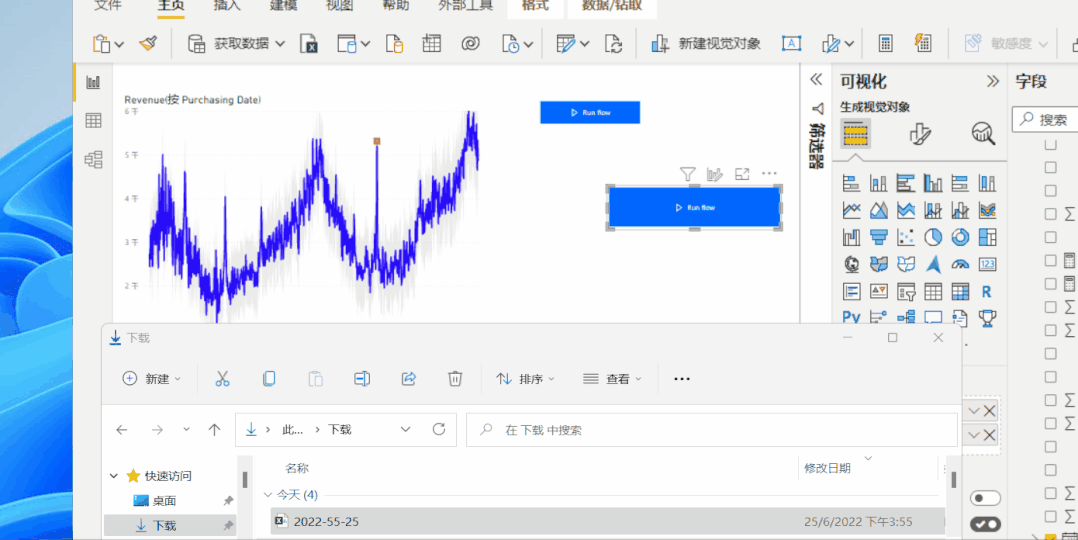Click the 在 下载 中搜索 search box
This screenshot has width=1078, height=540.
712,430
